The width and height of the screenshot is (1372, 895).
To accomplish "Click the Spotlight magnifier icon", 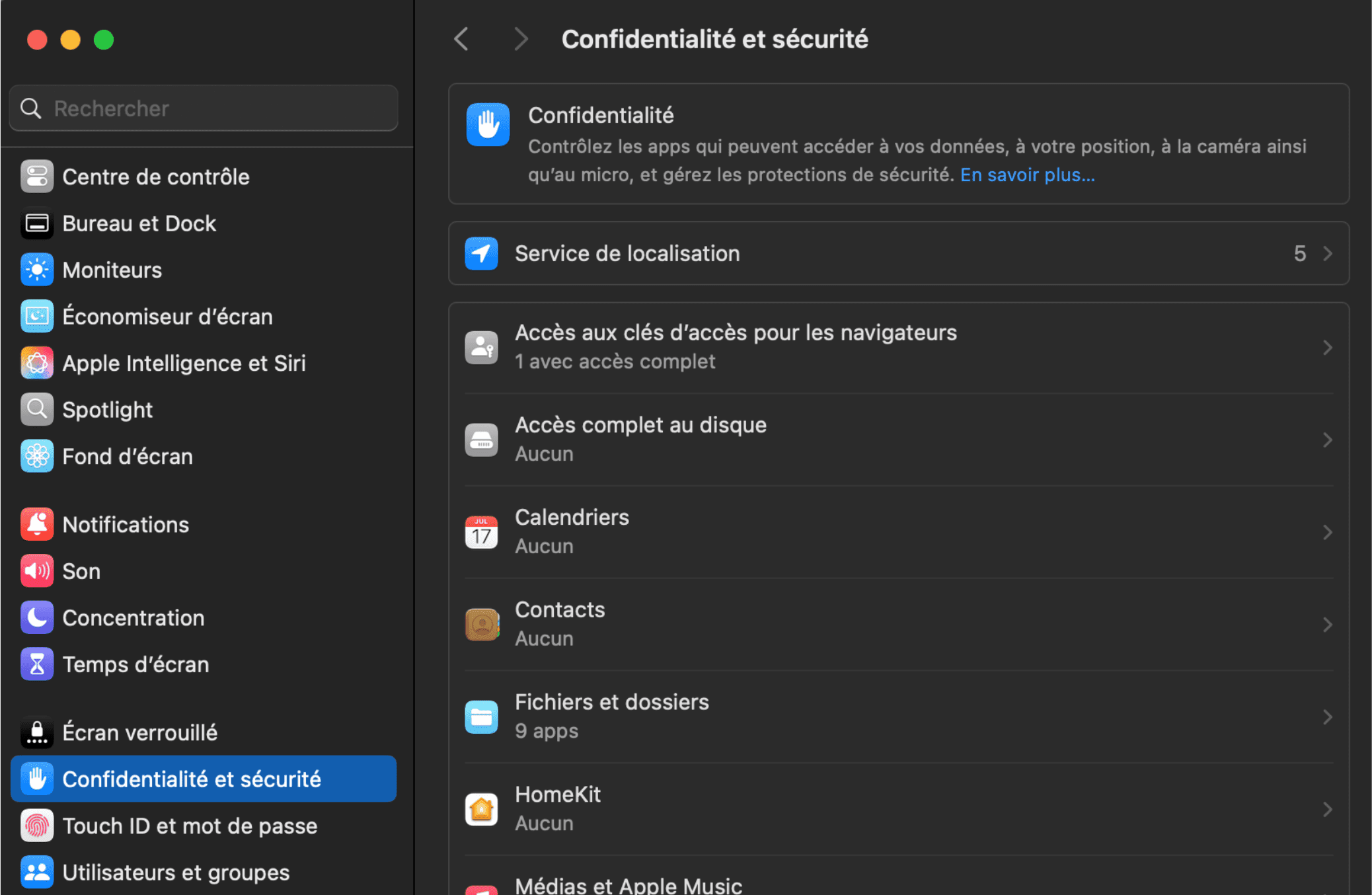I will [x=37, y=409].
